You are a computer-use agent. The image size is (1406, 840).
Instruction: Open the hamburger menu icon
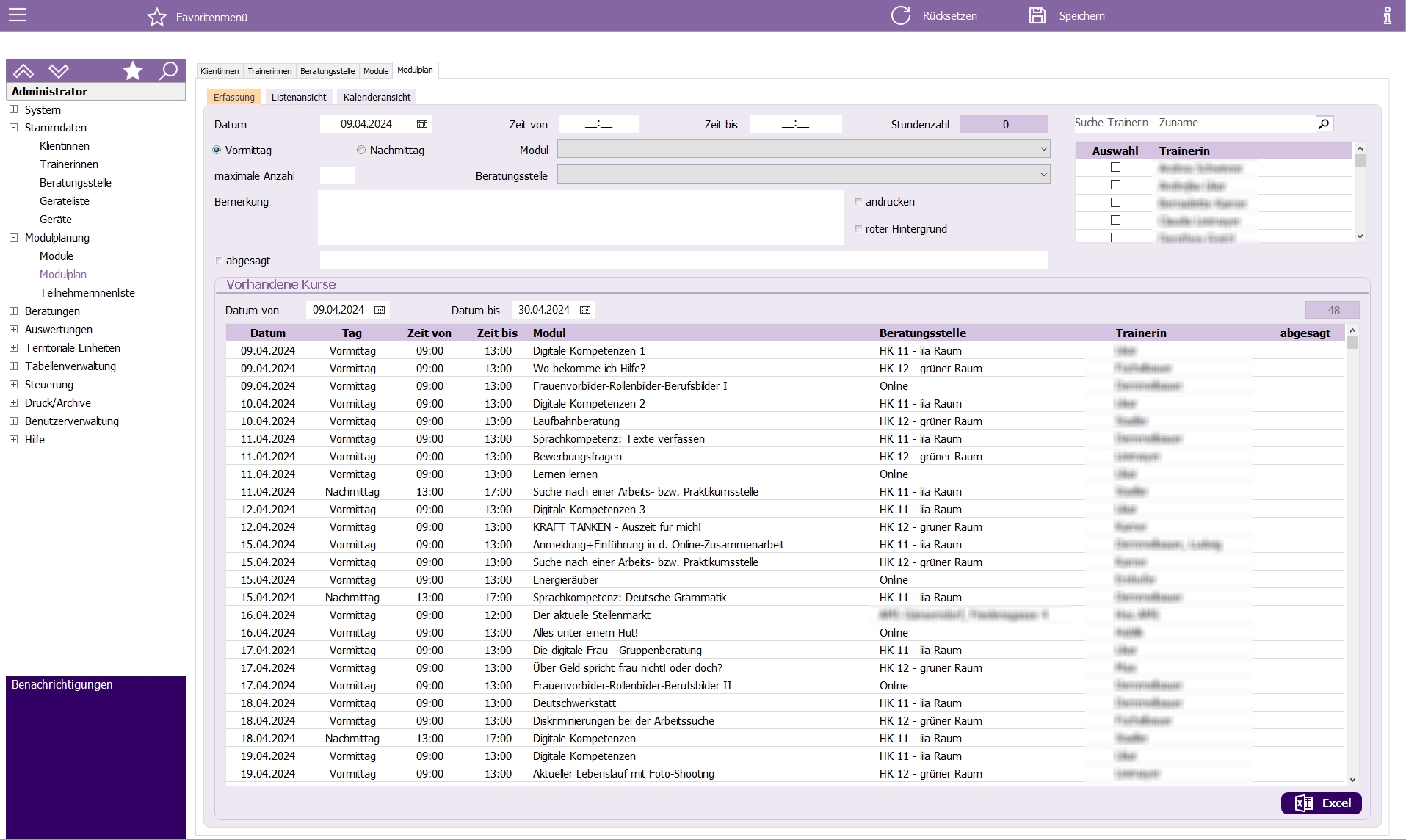(x=18, y=15)
